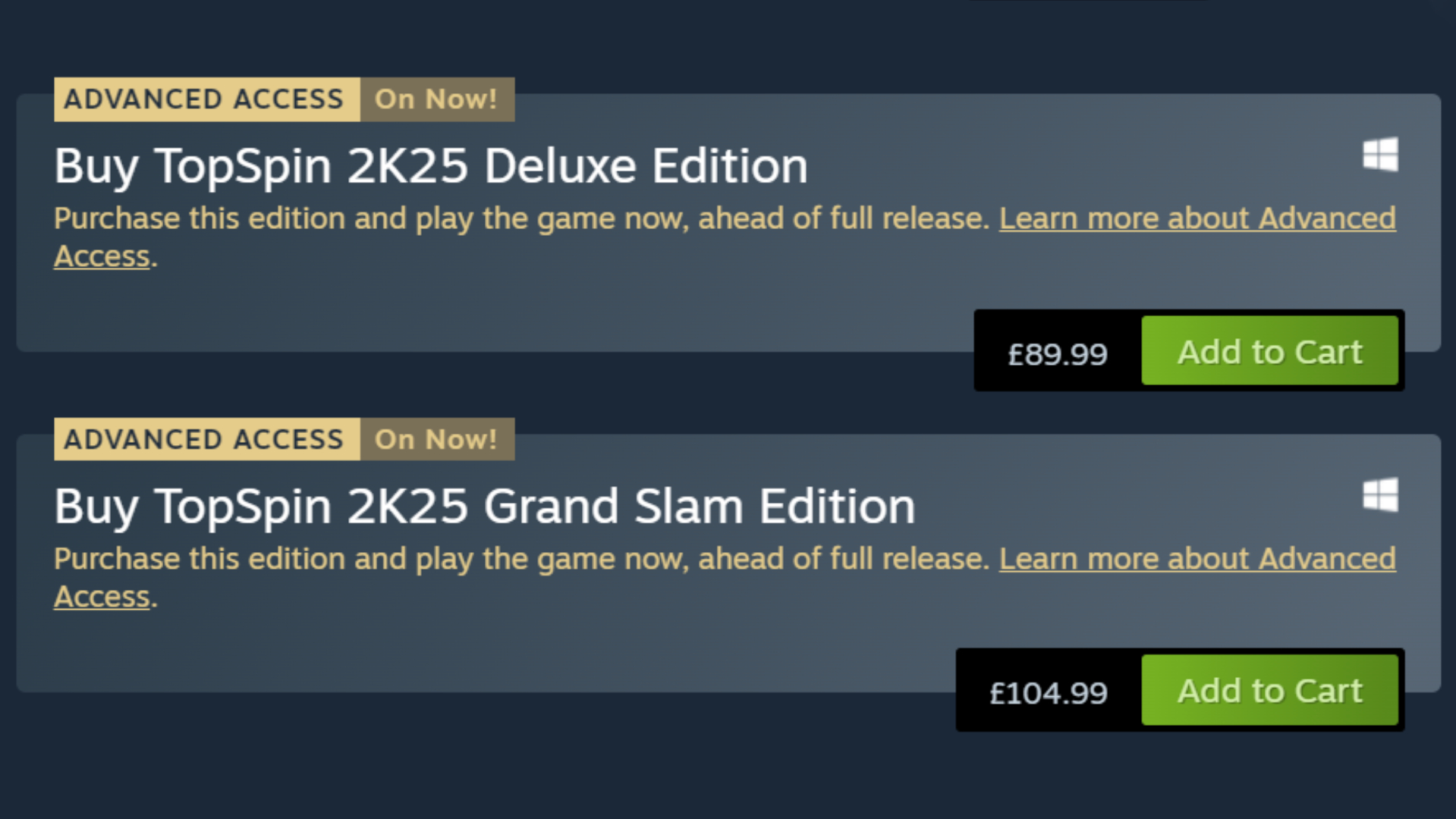
Task: Add TopSpin 2K25 Grand Slam Edition to cart
Action: (x=1269, y=690)
